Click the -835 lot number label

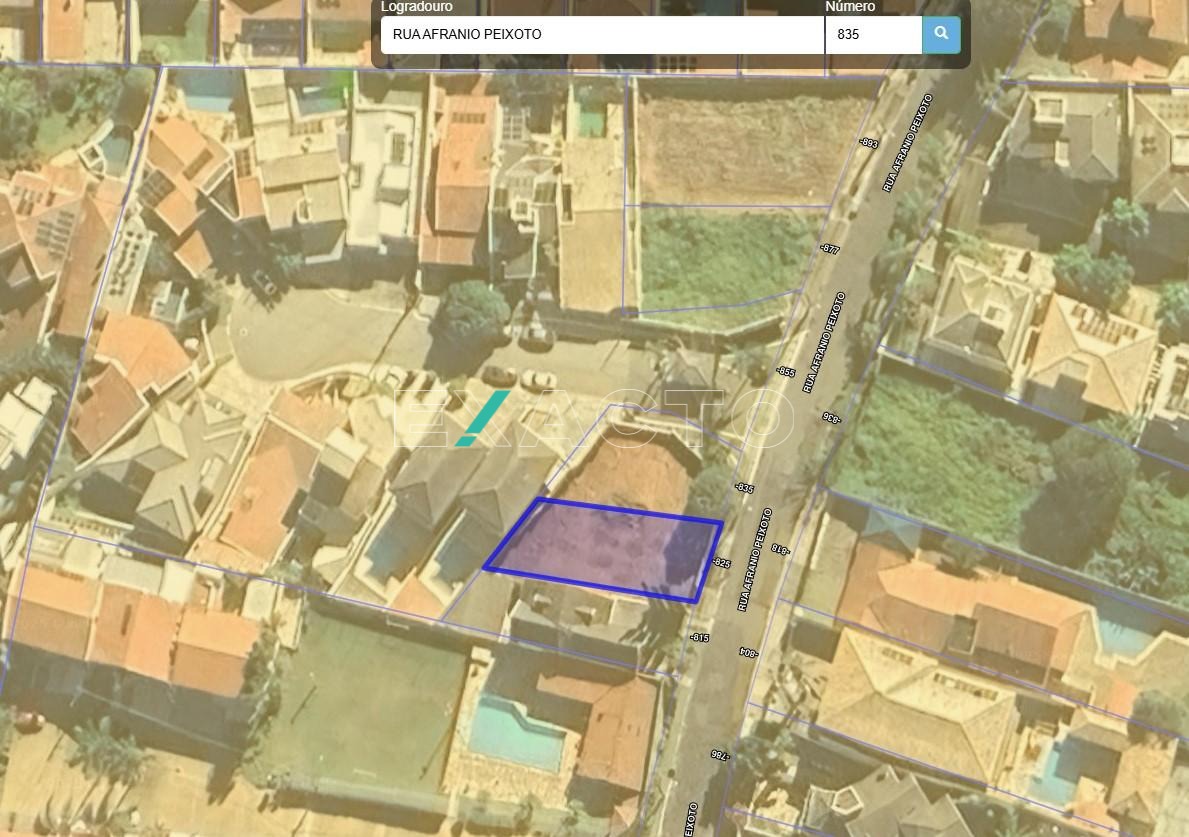tap(744, 488)
